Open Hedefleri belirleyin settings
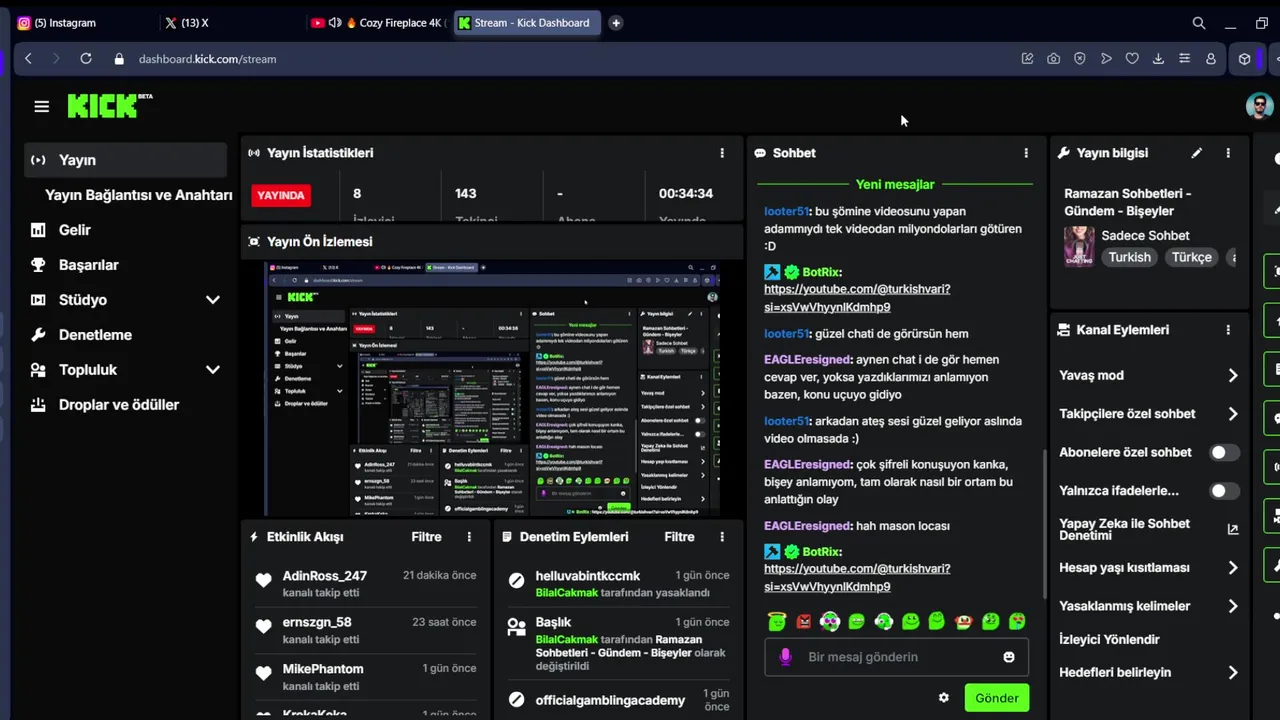The height and width of the screenshot is (720, 1280). point(1149,673)
